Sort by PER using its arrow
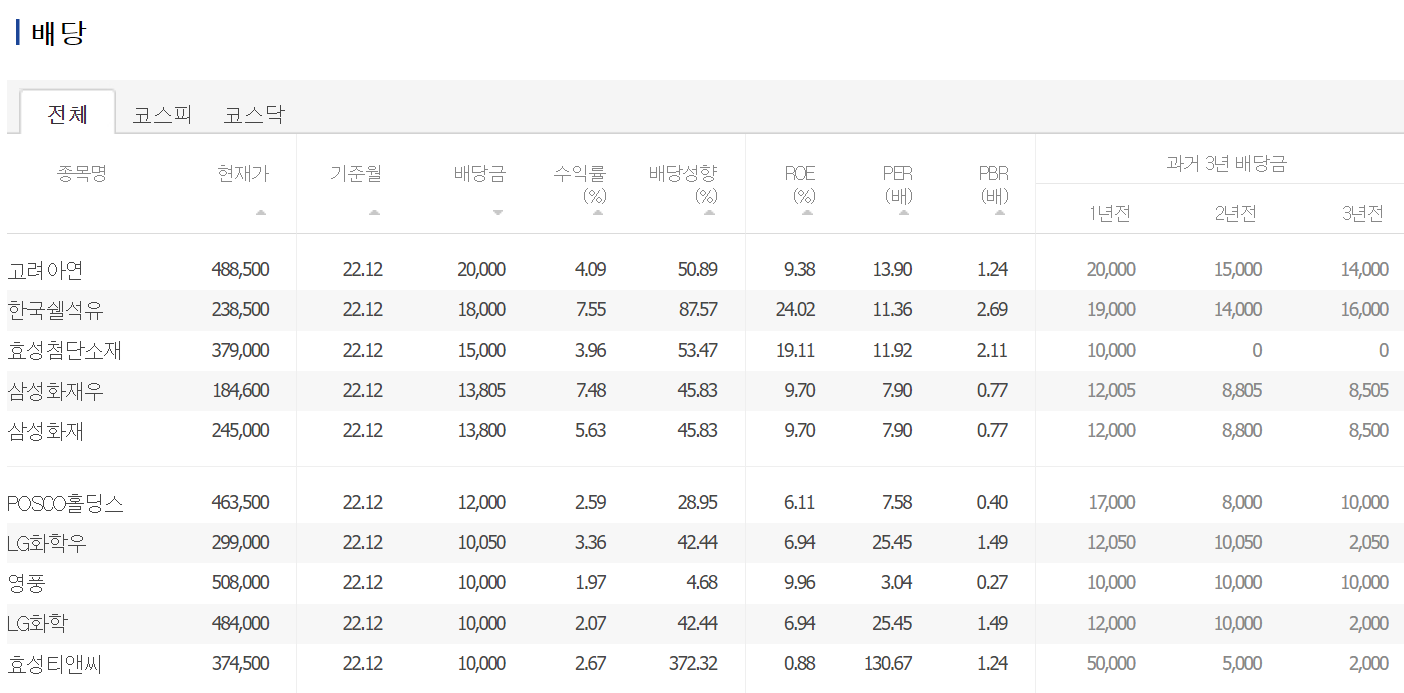The width and height of the screenshot is (1404, 693). pyautogui.click(x=904, y=212)
